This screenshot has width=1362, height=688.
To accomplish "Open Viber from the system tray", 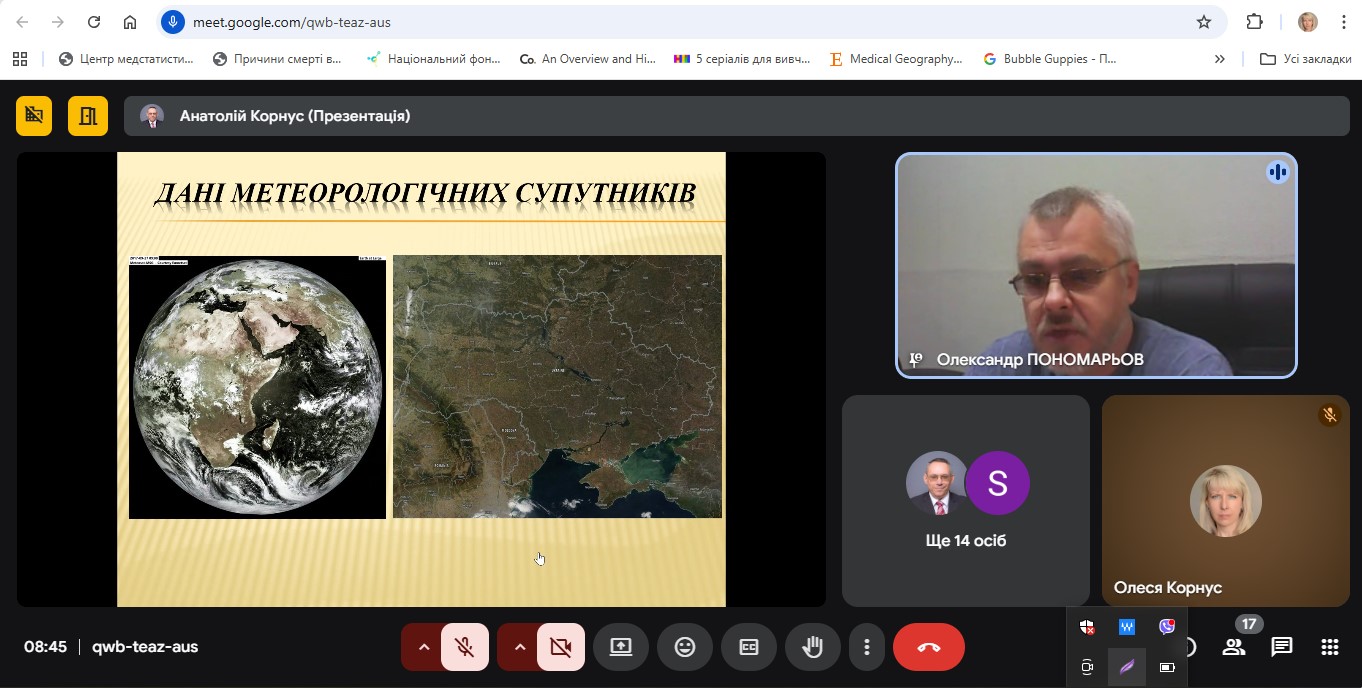I will click(1166, 627).
